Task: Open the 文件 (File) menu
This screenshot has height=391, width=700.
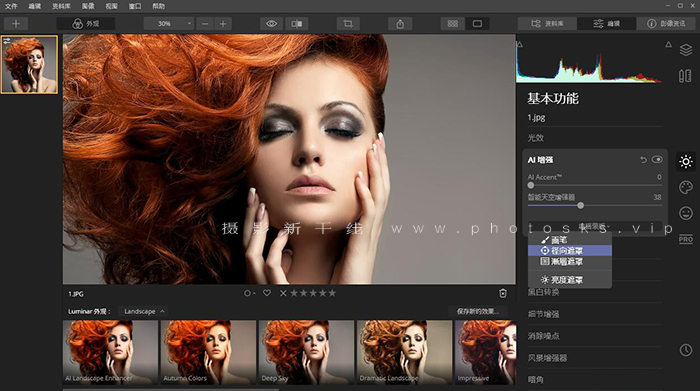Action: tap(11, 6)
